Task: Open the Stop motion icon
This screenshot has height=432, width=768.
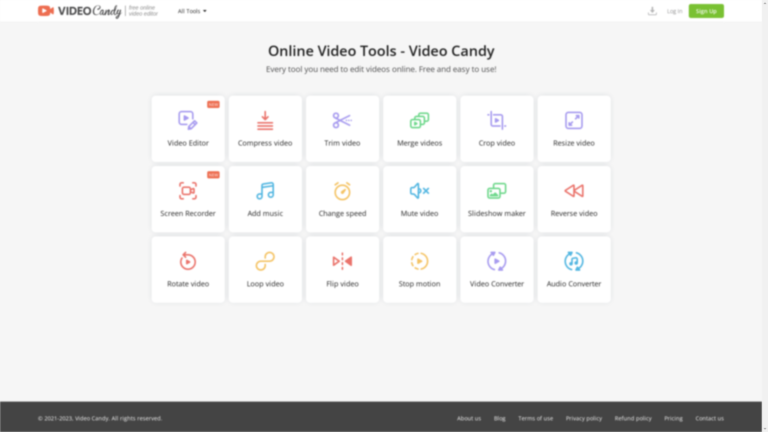Action: tap(419, 261)
